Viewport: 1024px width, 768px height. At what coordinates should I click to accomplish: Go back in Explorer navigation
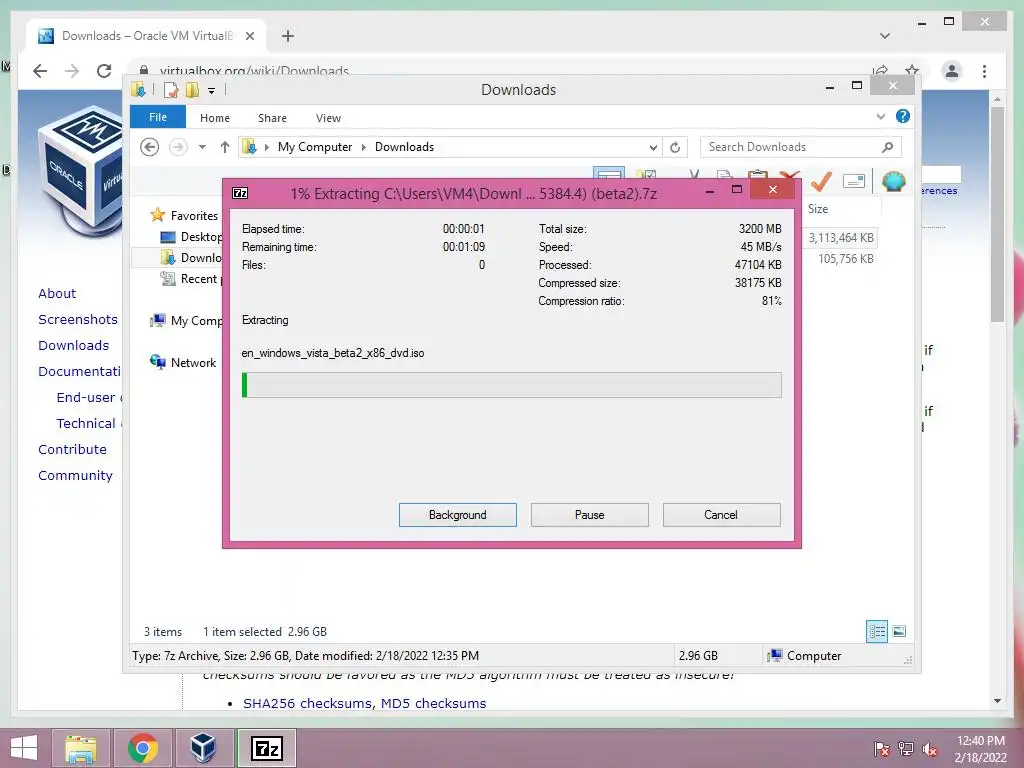click(x=150, y=147)
